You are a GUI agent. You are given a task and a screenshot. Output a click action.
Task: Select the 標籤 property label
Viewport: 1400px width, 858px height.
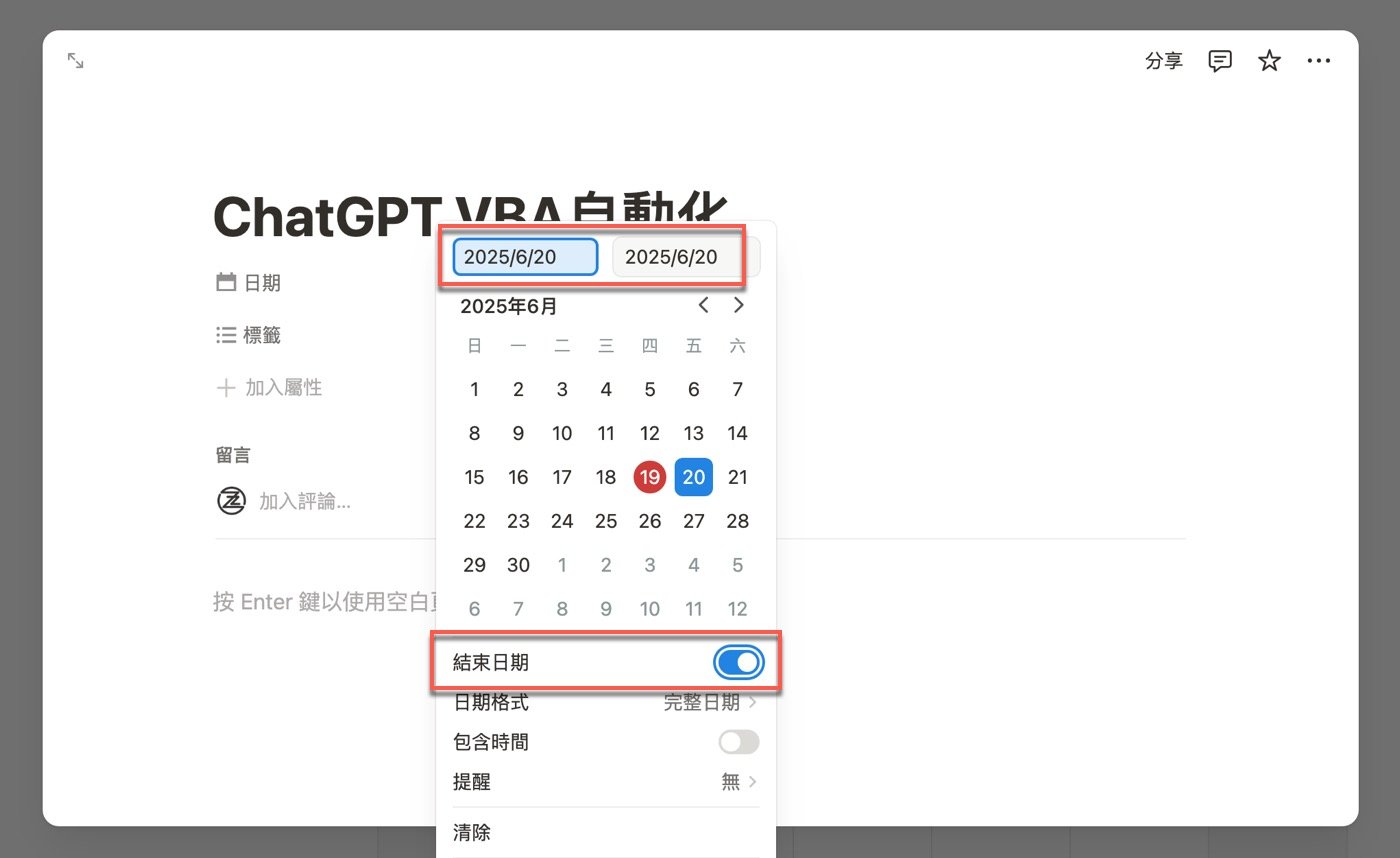click(262, 336)
